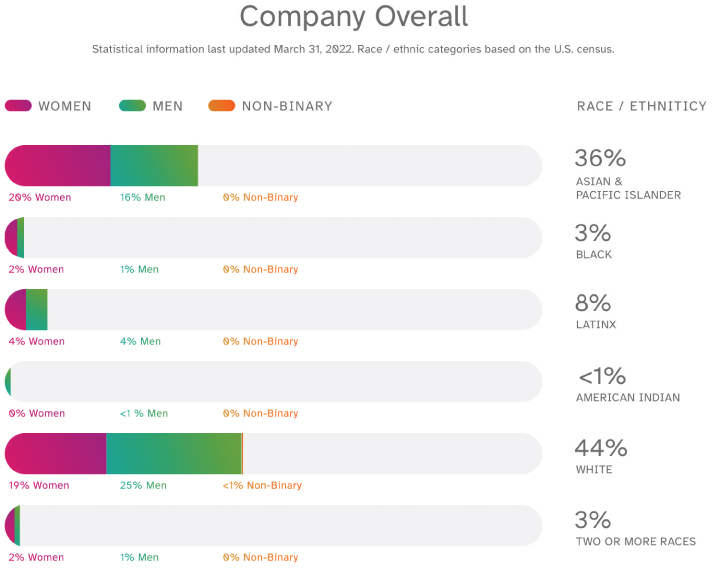Click the green Men segment in Asian bar
The width and height of the screenshot is (712, 568).
(154, 166)
